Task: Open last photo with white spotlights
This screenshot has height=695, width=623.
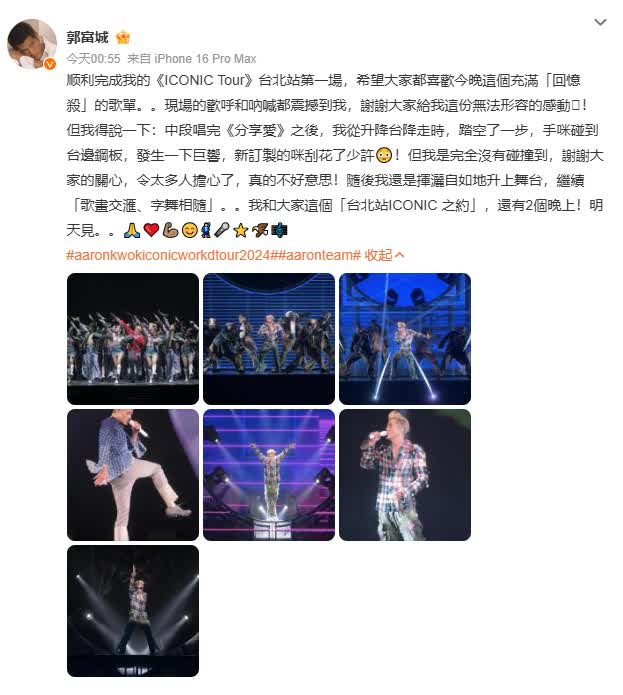Action: click(x=133, y=611)
